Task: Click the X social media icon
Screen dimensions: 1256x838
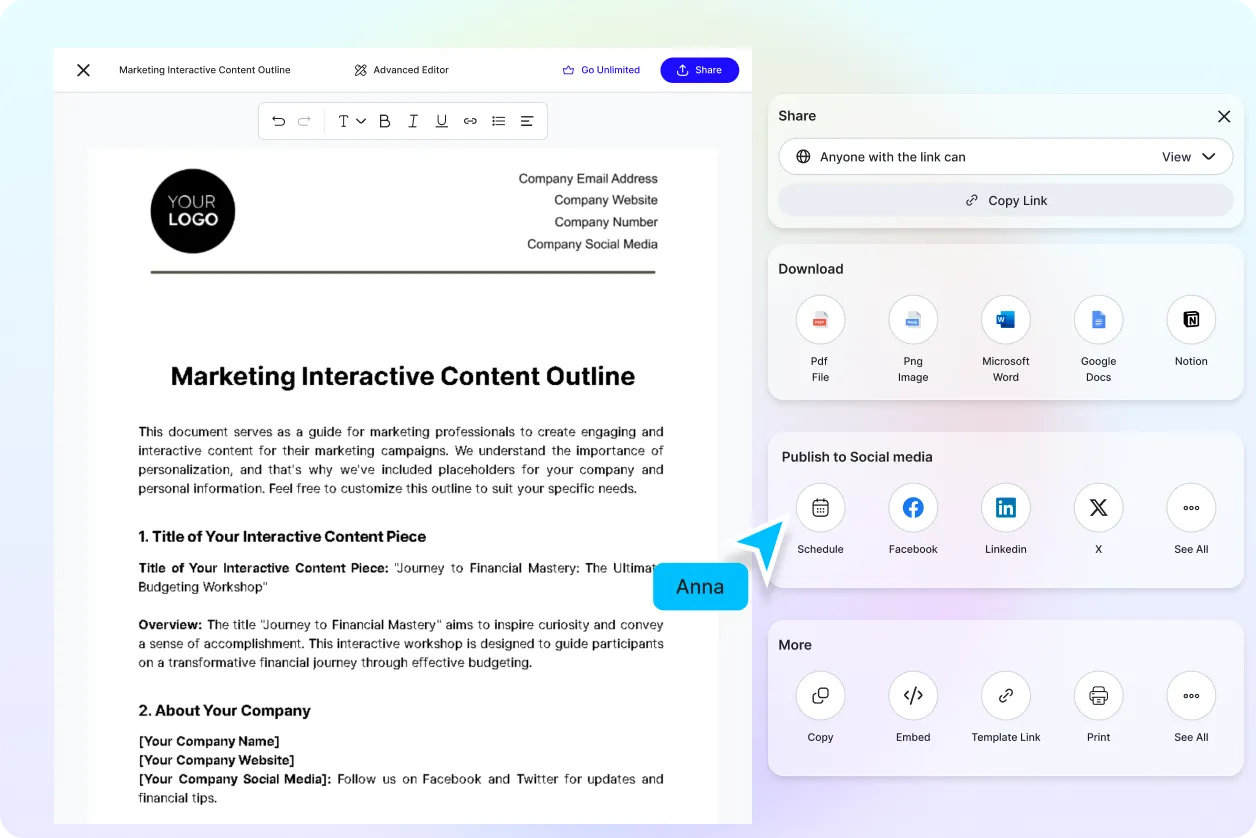Action: click(1098, 508)
